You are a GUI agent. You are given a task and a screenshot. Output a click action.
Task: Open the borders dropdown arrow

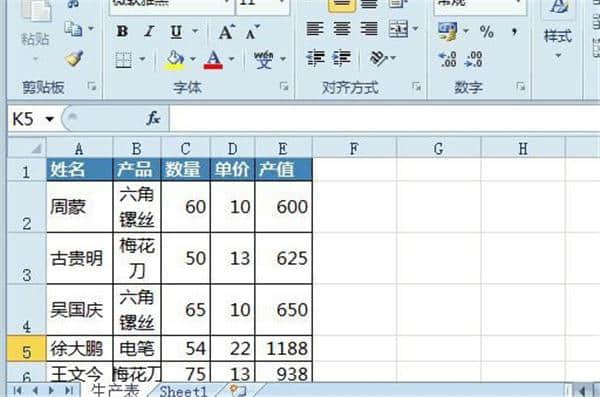coord(142,59)
